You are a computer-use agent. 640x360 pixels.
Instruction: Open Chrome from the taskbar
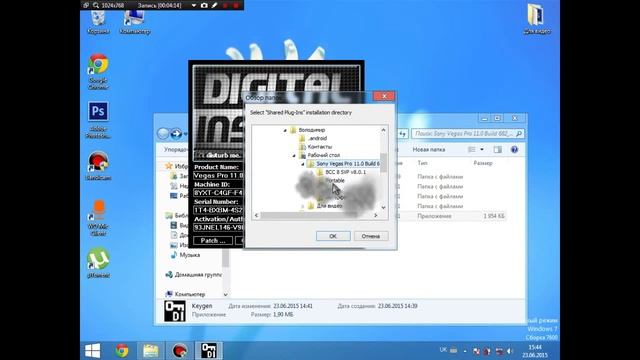[x=122, y=350]
